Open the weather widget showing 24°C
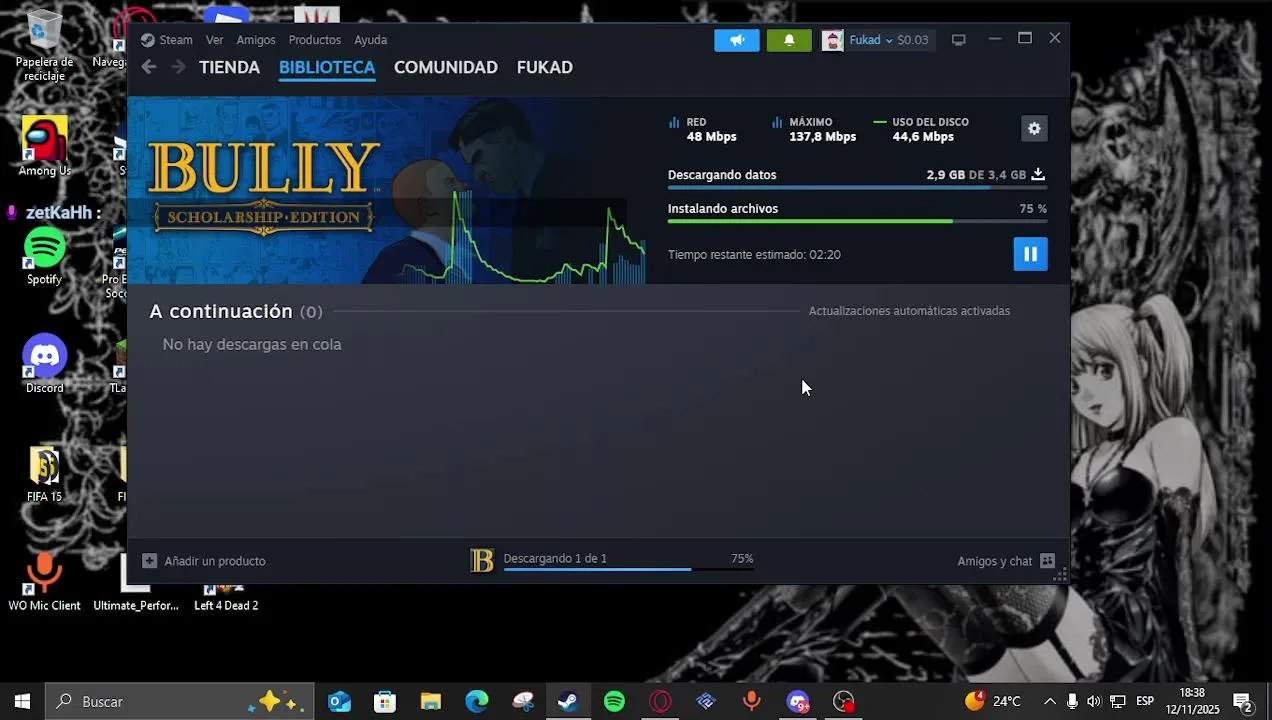 click(993, 702)
